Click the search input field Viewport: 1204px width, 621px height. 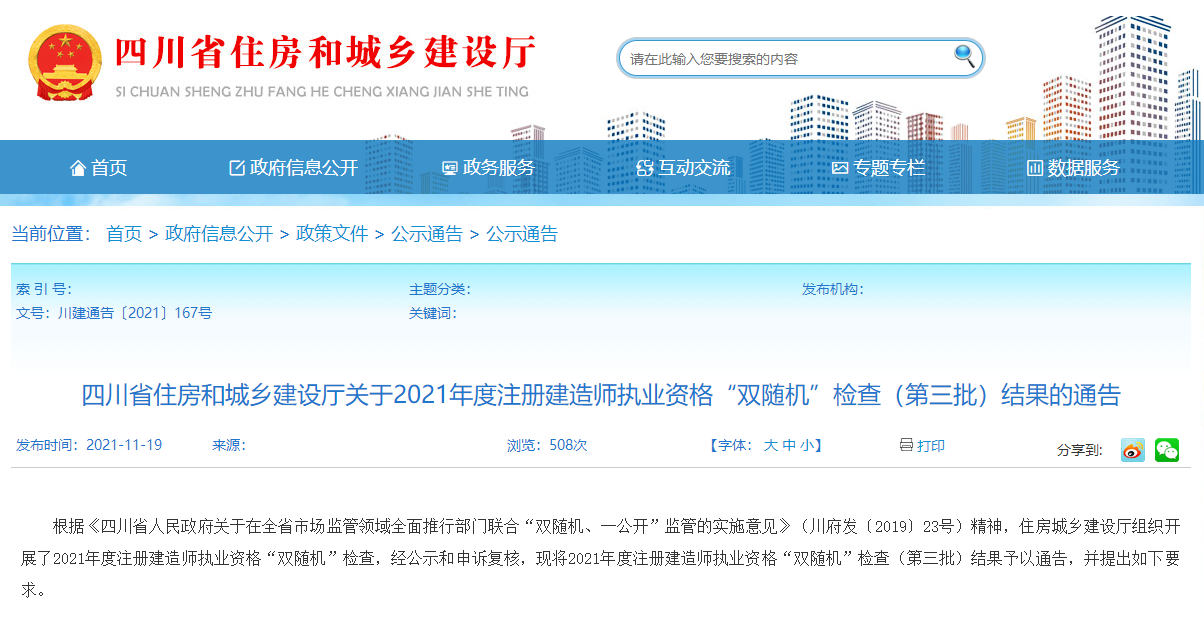point(780,57)
